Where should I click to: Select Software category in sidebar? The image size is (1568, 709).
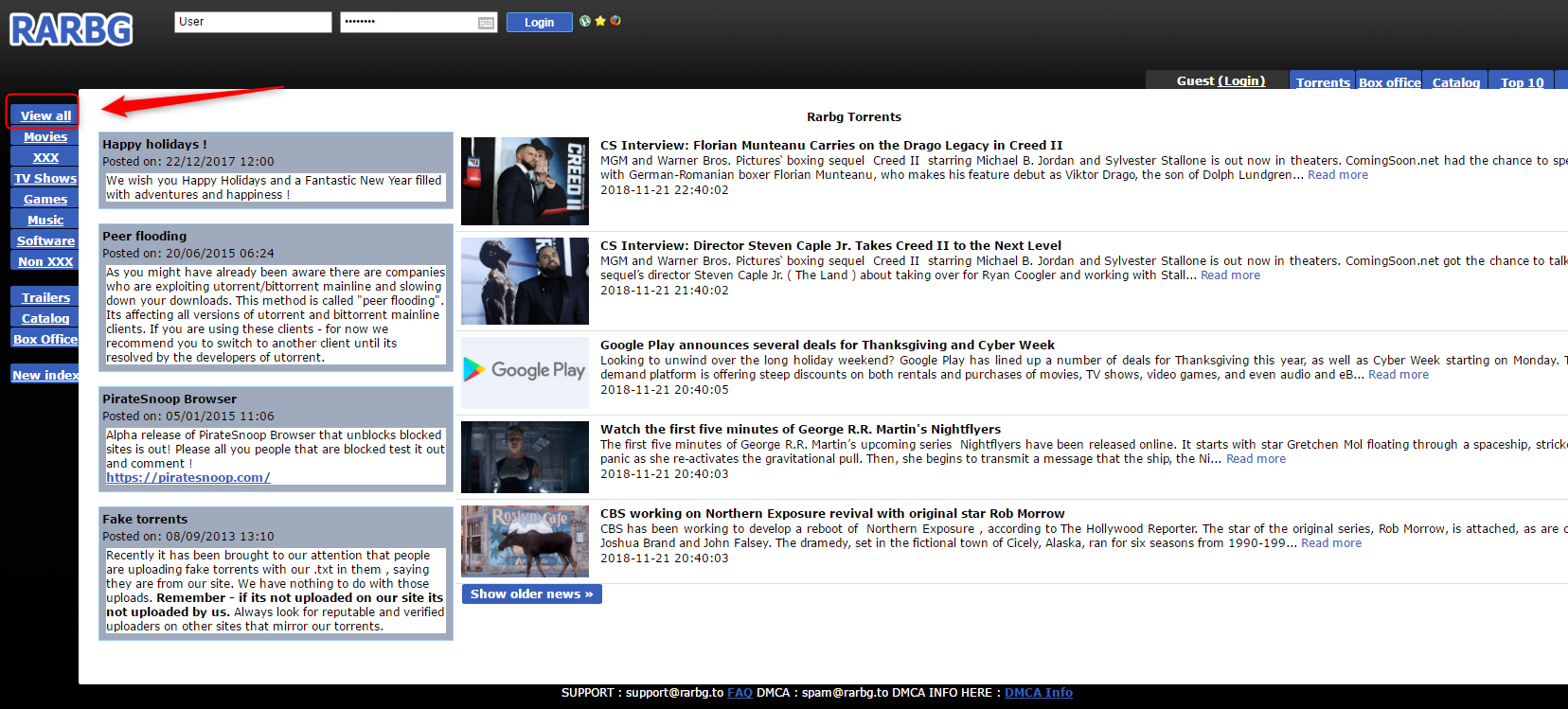[x=45, y=240]
